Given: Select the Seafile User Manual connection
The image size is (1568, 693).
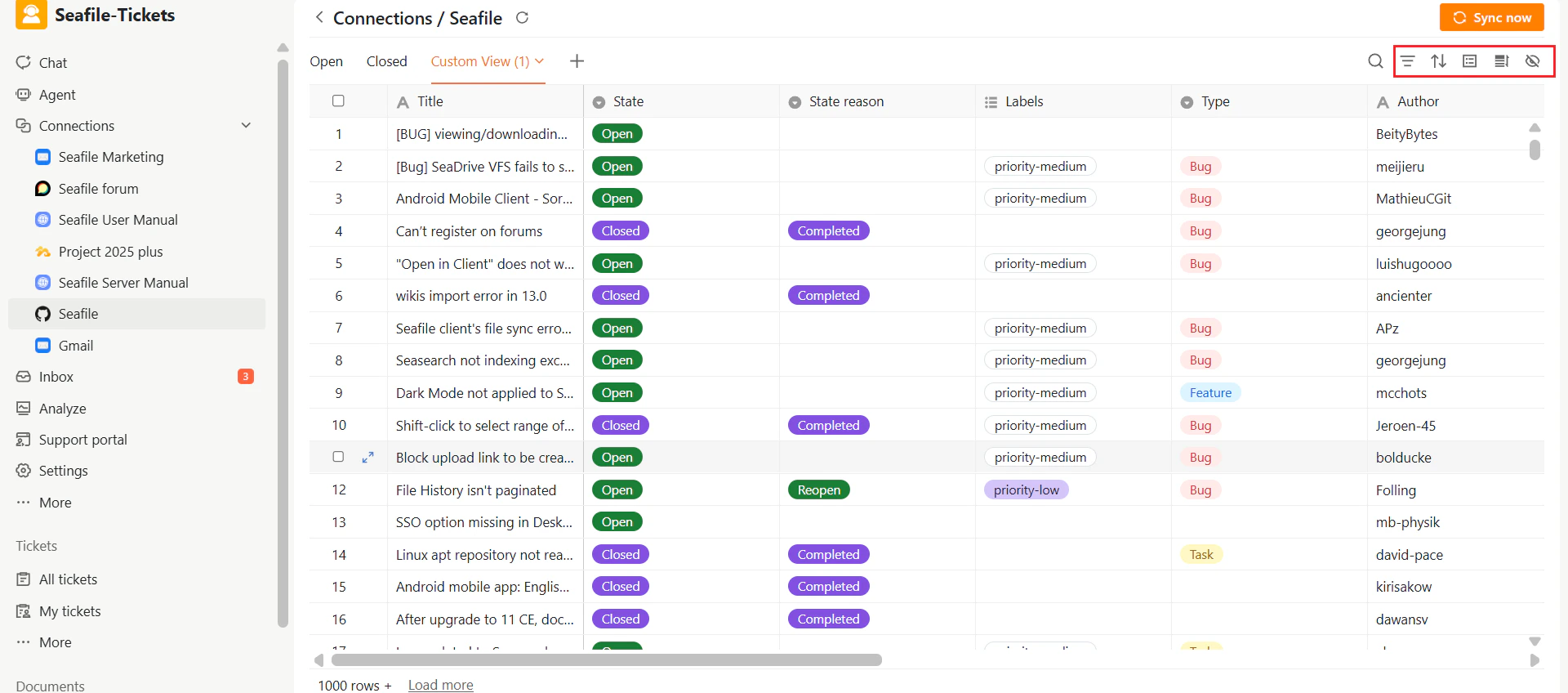Looking at the screenshot, I should click(118, 220).
